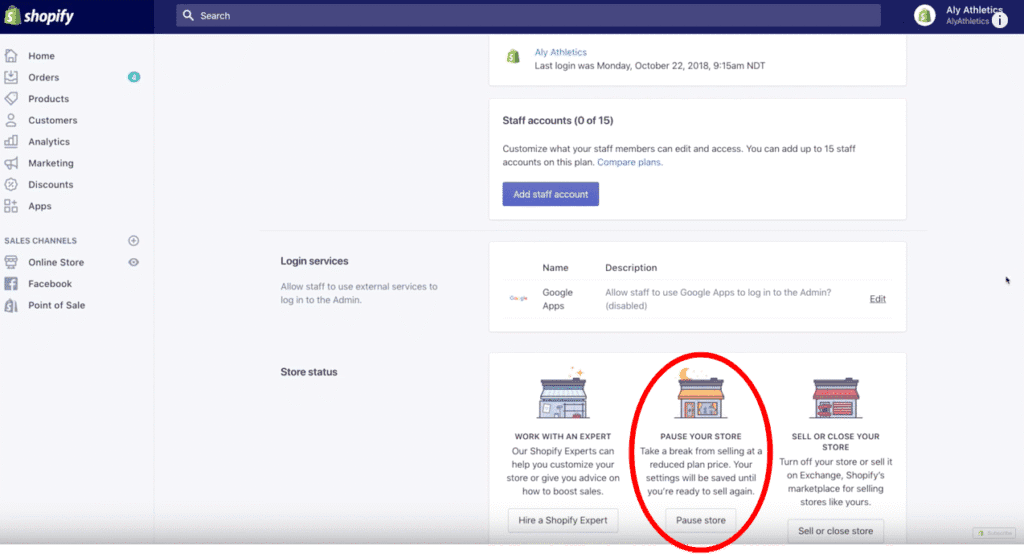
Task: Click the Customers person icon
Action: pos(11,120)
